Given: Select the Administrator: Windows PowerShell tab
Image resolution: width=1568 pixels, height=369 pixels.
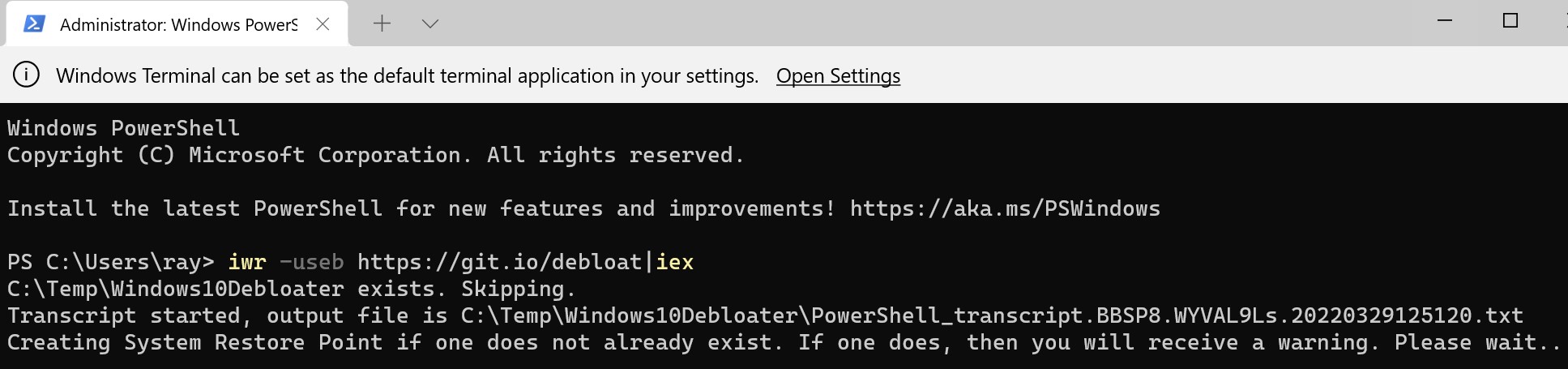Looking at the screenshot, I should 178,24.
